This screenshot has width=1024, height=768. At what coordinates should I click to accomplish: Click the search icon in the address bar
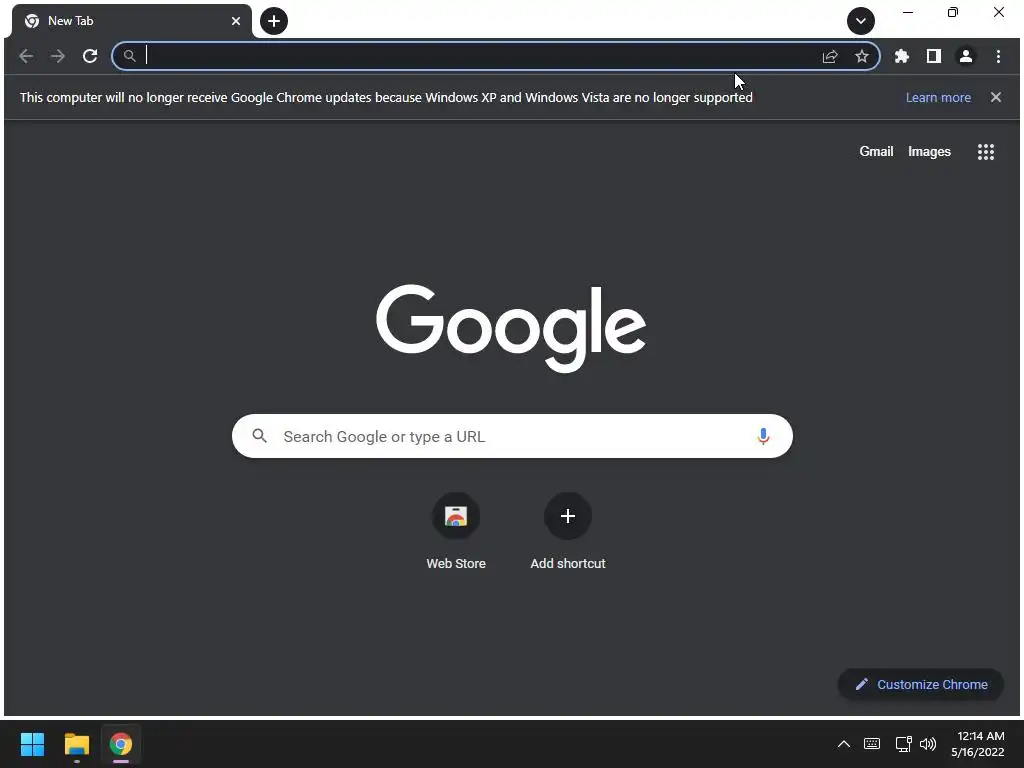tap(130, 56)
